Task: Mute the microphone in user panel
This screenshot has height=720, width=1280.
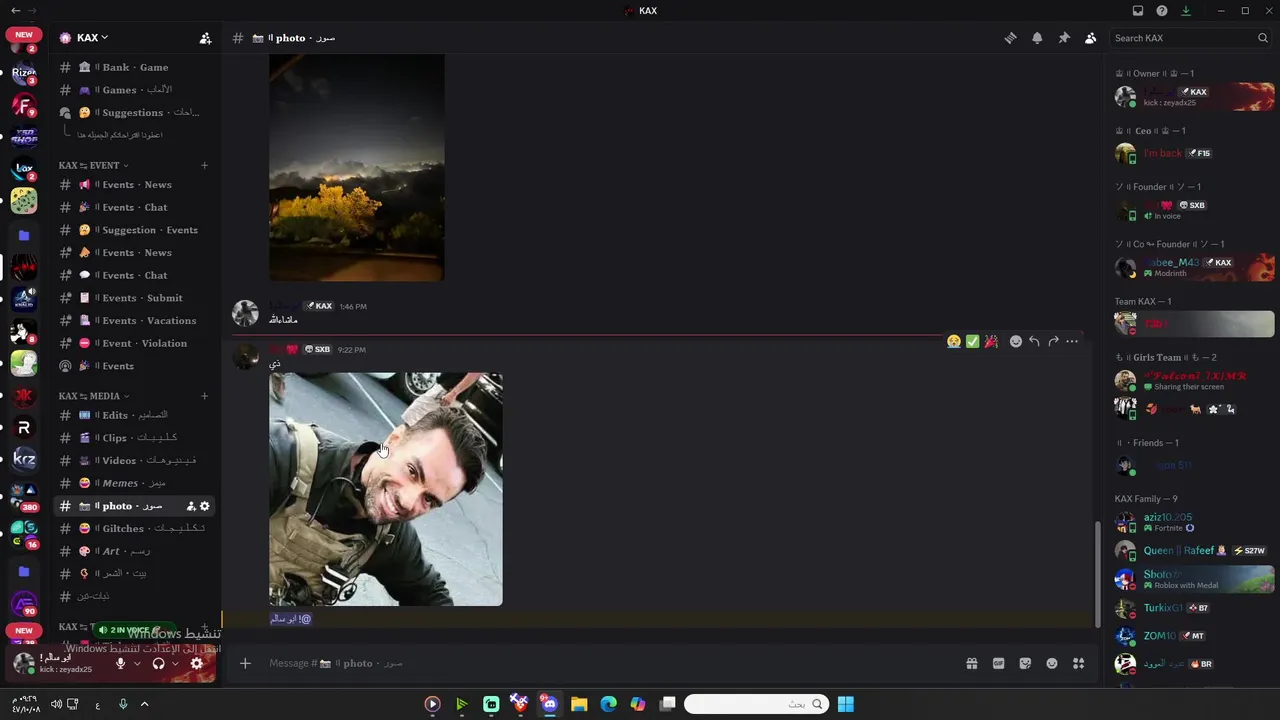Action: coord(121,663)
